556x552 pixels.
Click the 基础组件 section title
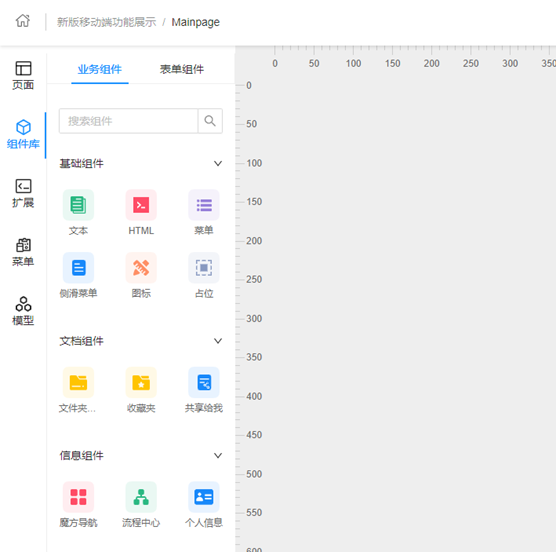tap(82, 163)
